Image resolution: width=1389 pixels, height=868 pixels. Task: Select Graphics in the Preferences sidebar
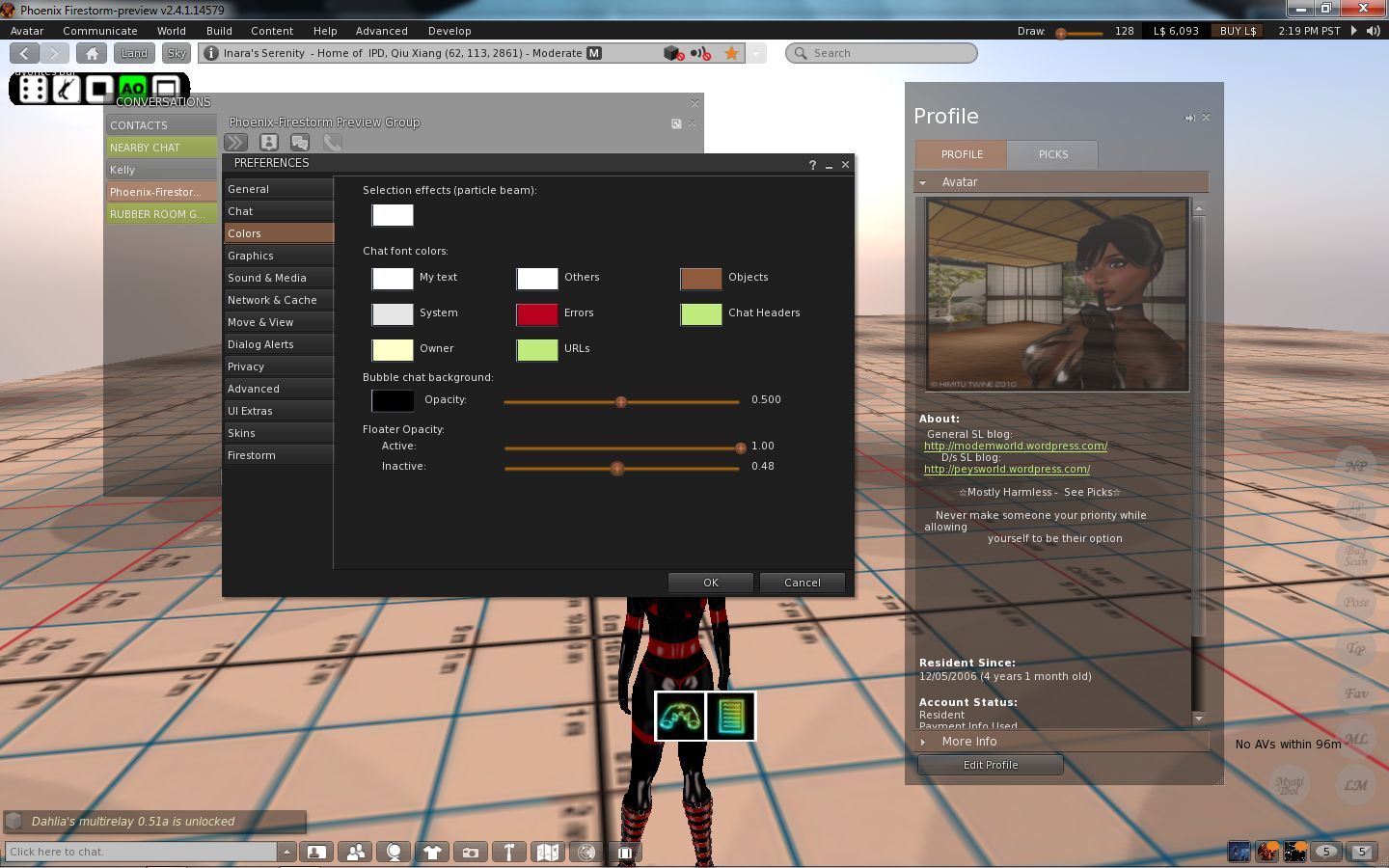pyautogui.click(x=251, y=256)
